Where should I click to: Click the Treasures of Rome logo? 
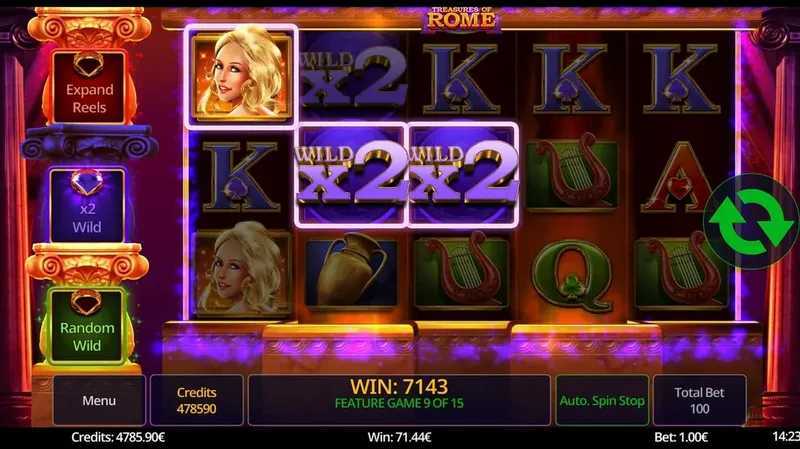pos(461,18)
